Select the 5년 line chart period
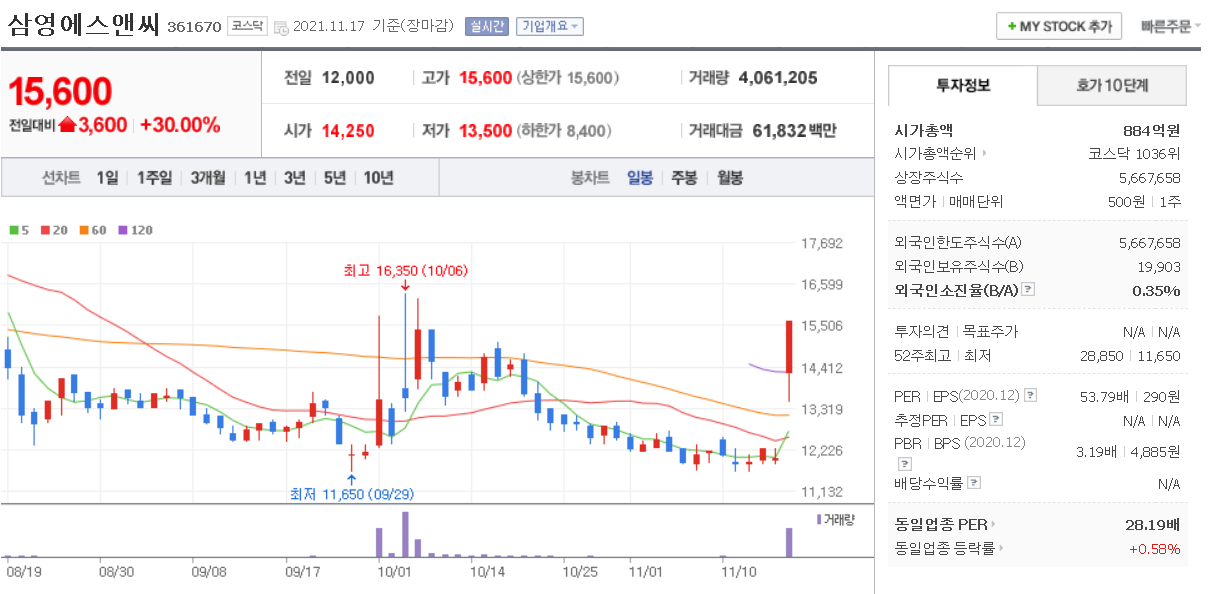Screen dimensions: 1213x594 pyautogui.click(x=335, y=178)
